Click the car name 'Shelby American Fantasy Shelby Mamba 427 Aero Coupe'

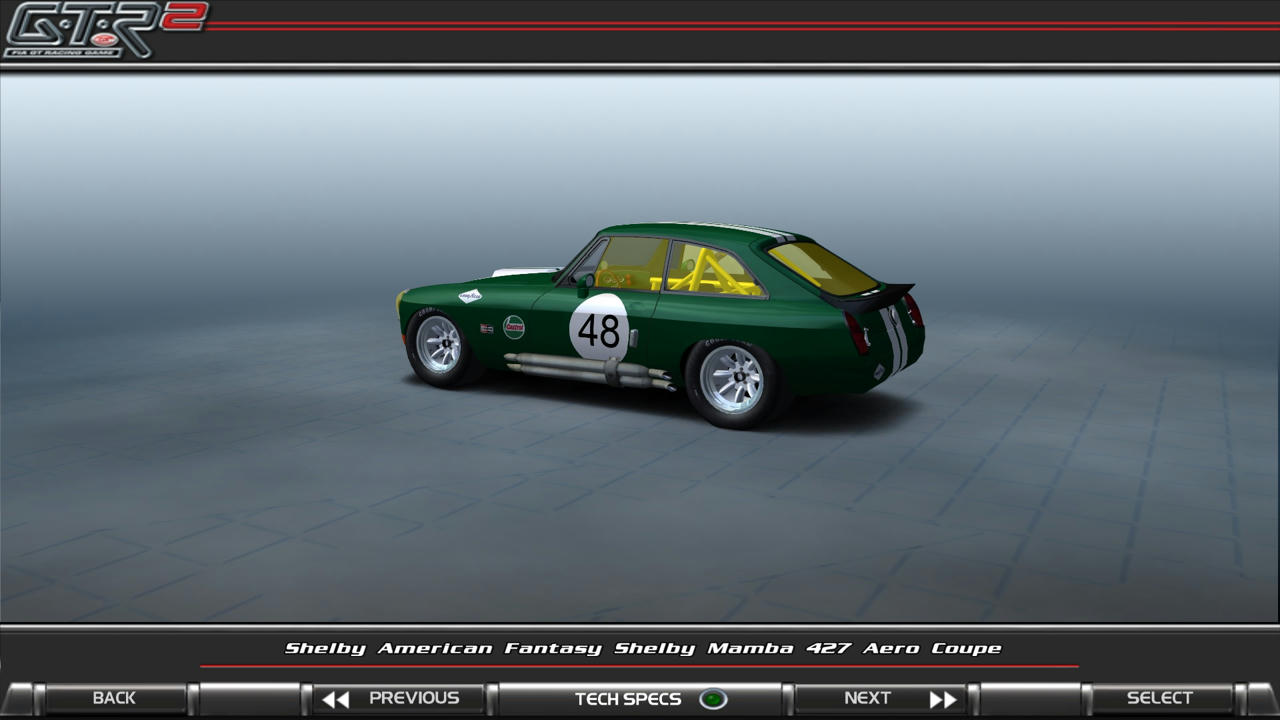[643, 648]
